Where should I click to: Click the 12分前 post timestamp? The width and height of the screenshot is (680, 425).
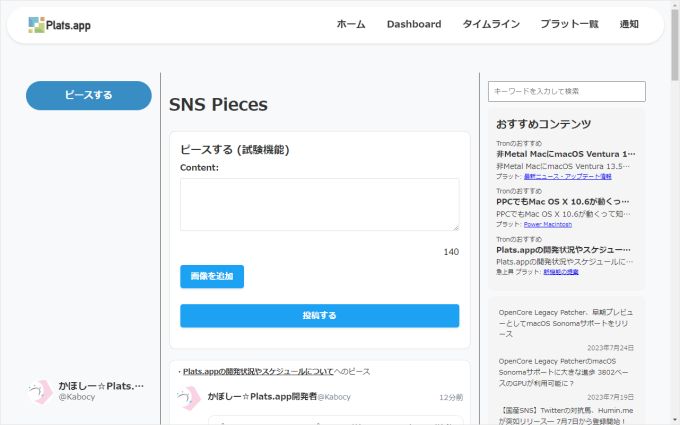click(451, 397)
